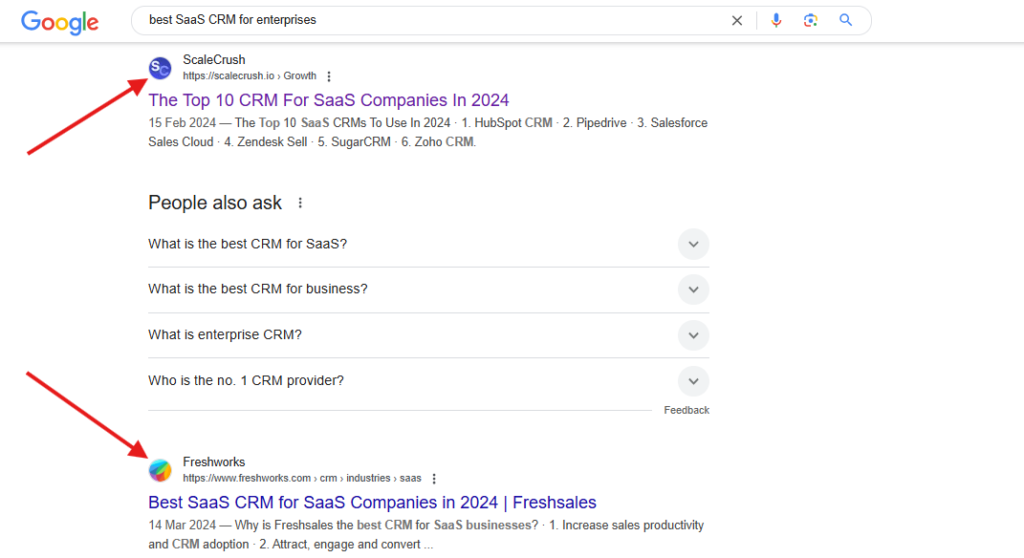Clear the search box with the X icon
The image size is (1024, 558).
click(x=737, y=20)
